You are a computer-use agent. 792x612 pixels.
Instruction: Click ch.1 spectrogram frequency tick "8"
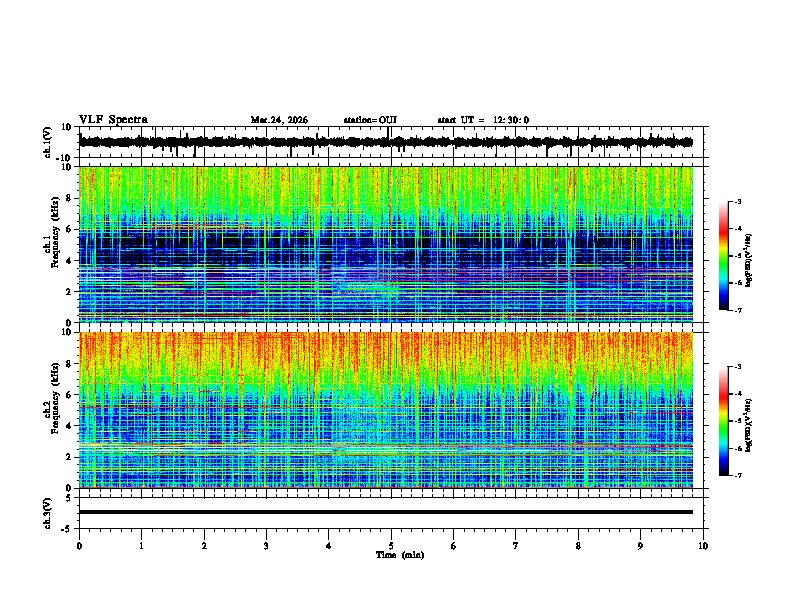tap(70, 198)
